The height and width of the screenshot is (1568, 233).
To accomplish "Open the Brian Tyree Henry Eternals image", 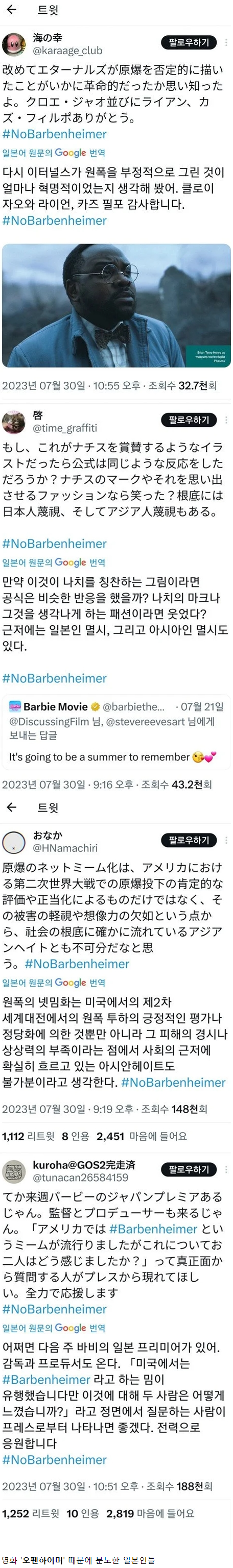I will 116,306.
